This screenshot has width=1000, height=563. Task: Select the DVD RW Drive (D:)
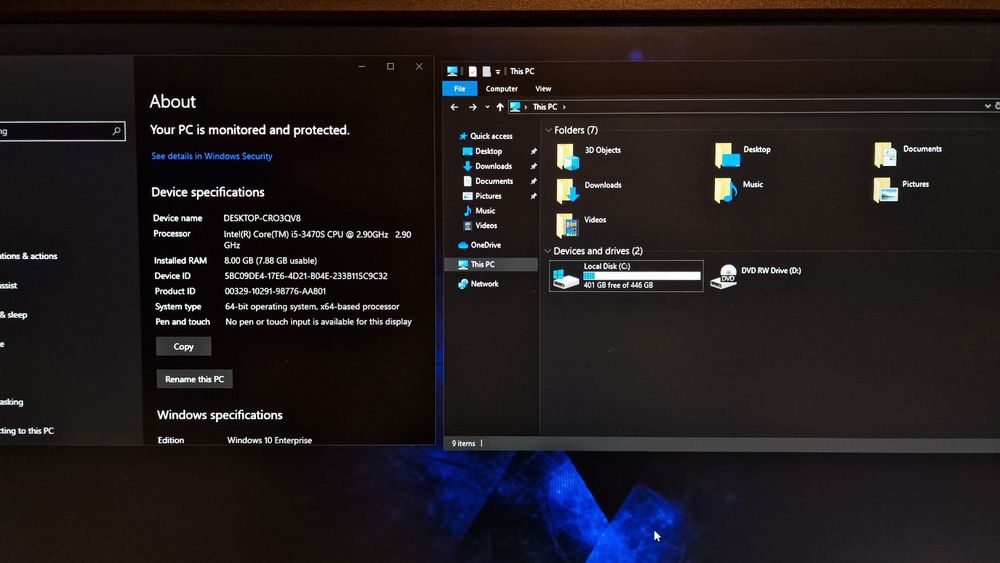click(x=756, y=276)
